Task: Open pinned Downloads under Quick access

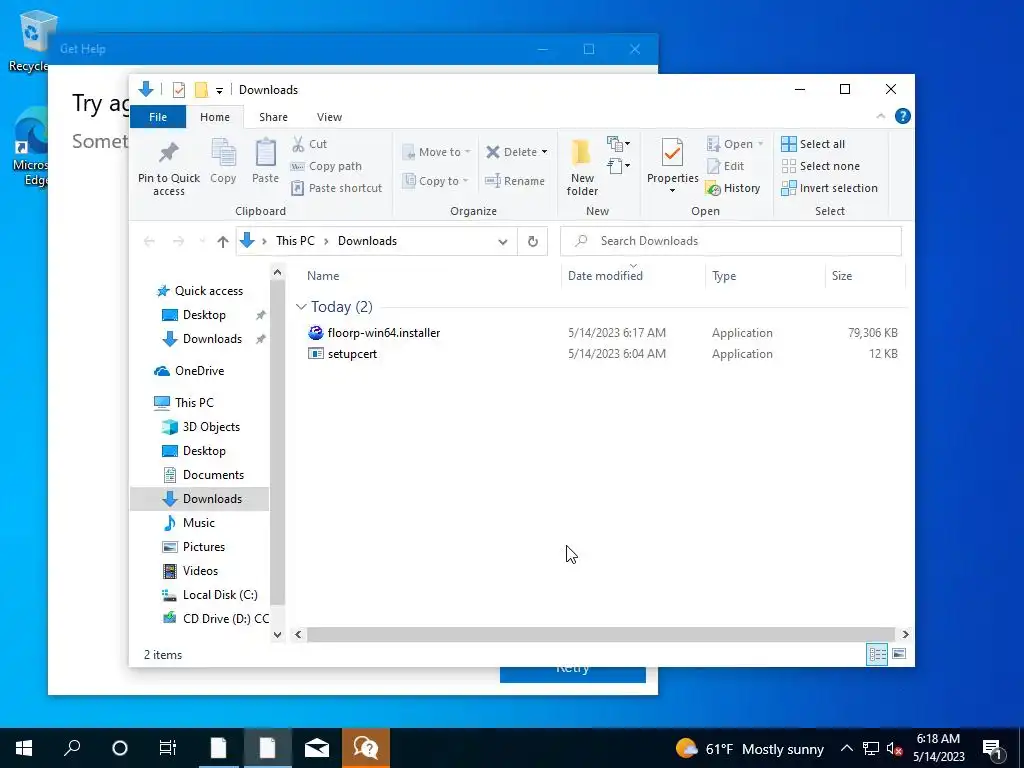Action: pyautogui.click(x=212, y=339)
